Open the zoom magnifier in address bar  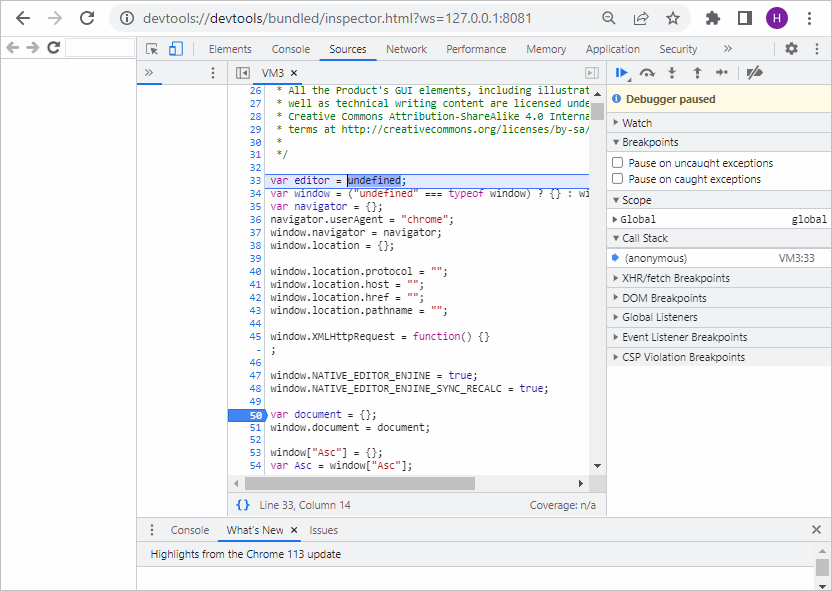tap(609, 18)
